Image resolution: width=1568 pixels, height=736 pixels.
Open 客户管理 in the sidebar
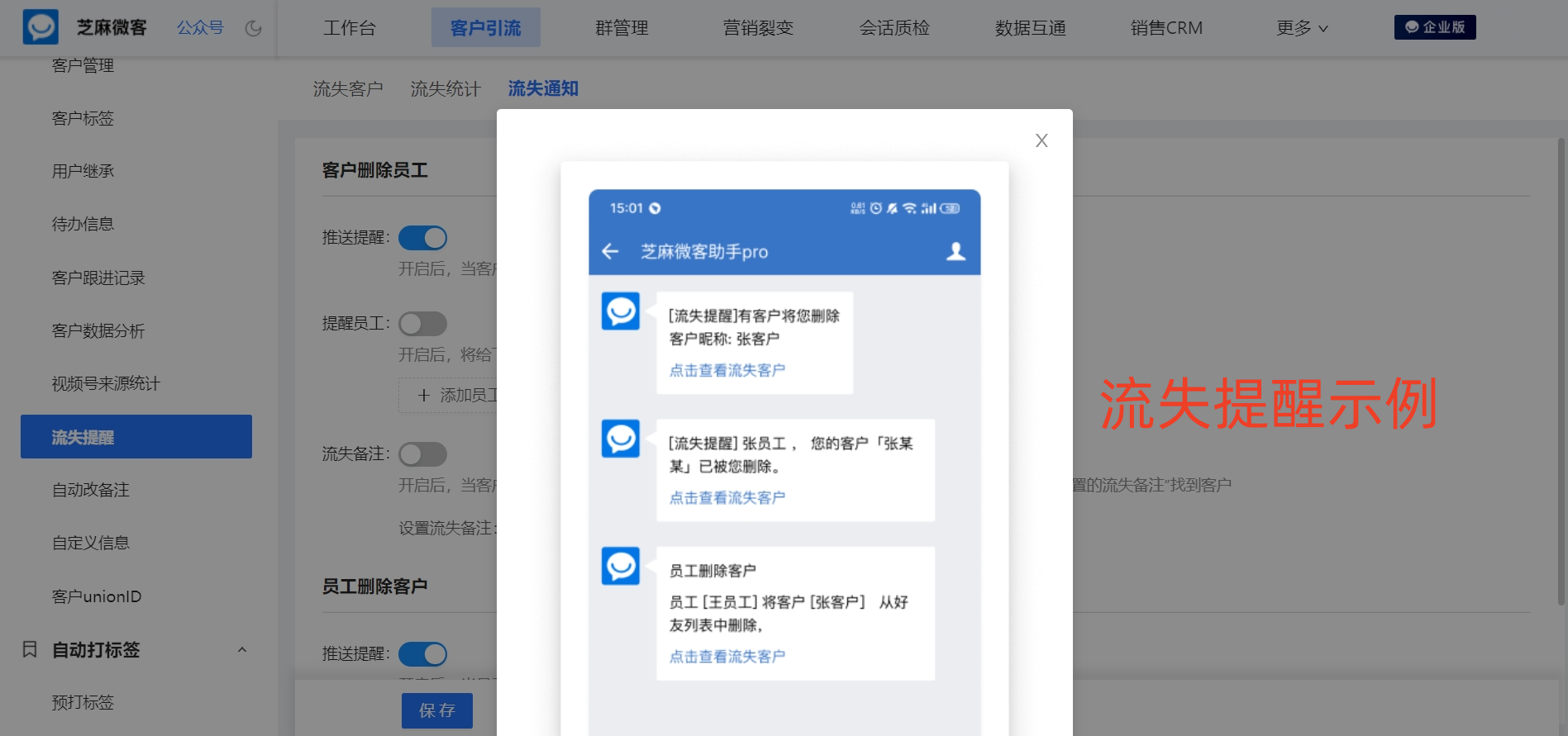(x=83, y=65)
